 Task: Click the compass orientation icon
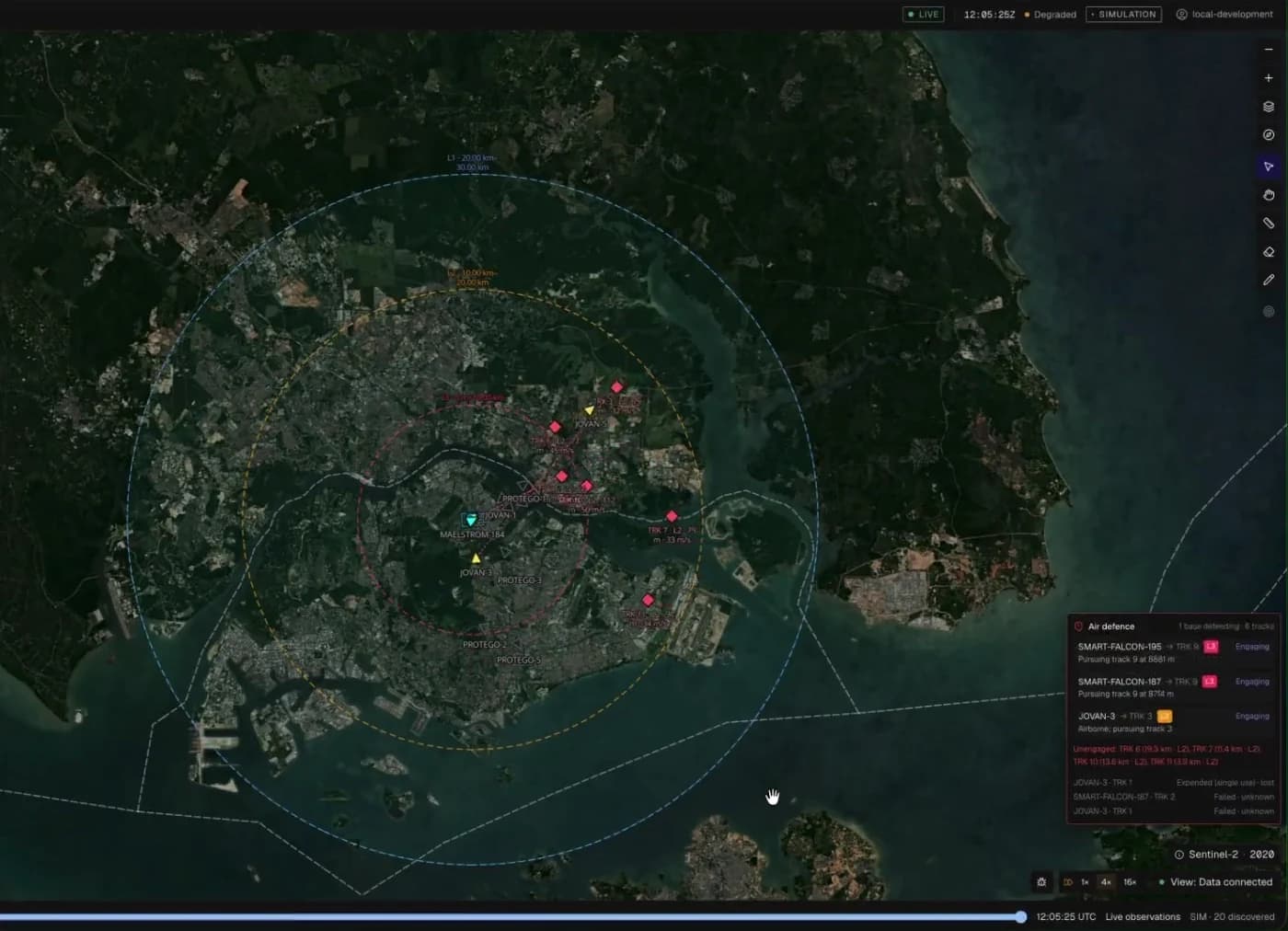tap(1269, 135)
